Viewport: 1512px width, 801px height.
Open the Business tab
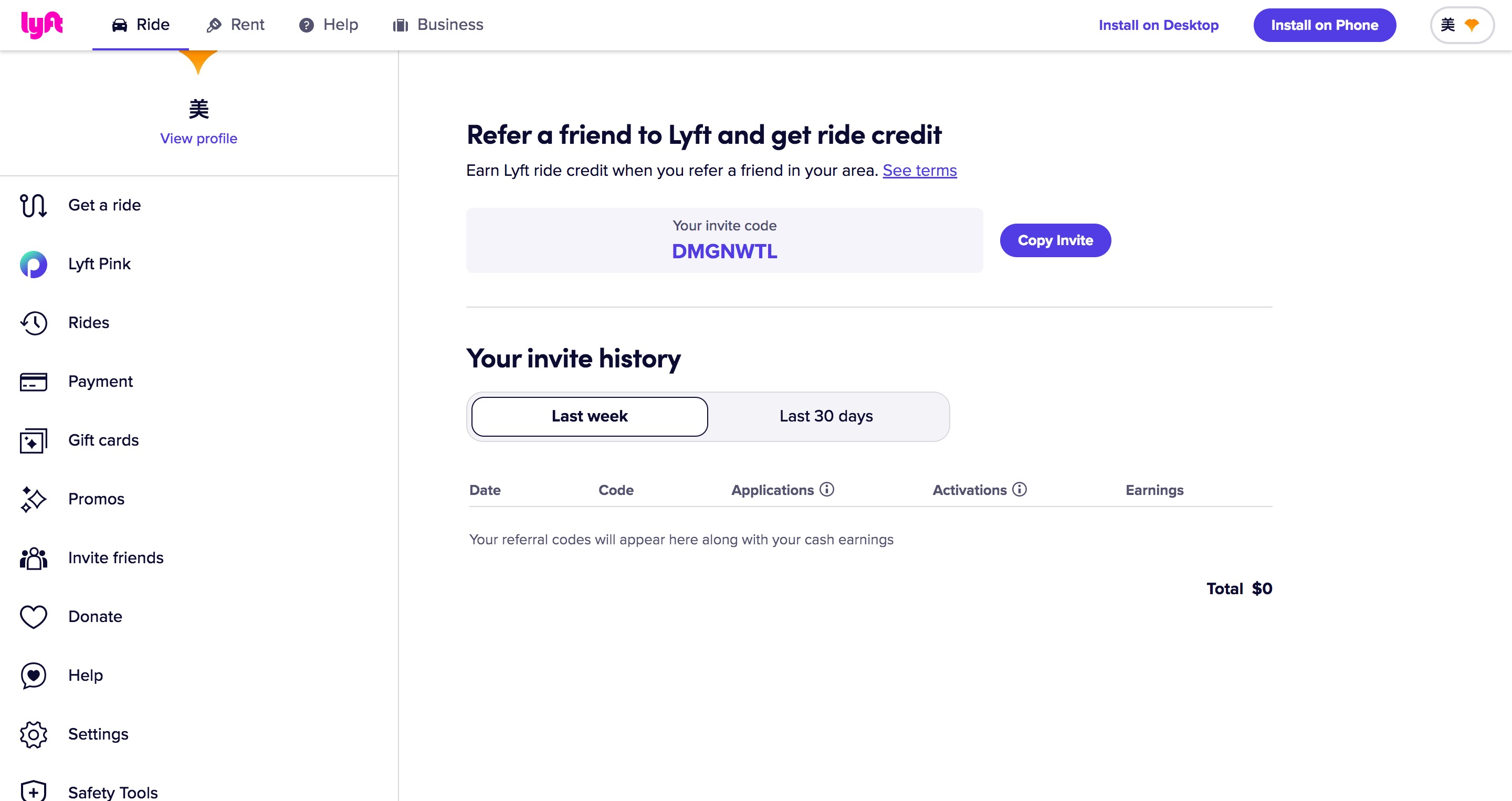[438, 25]
